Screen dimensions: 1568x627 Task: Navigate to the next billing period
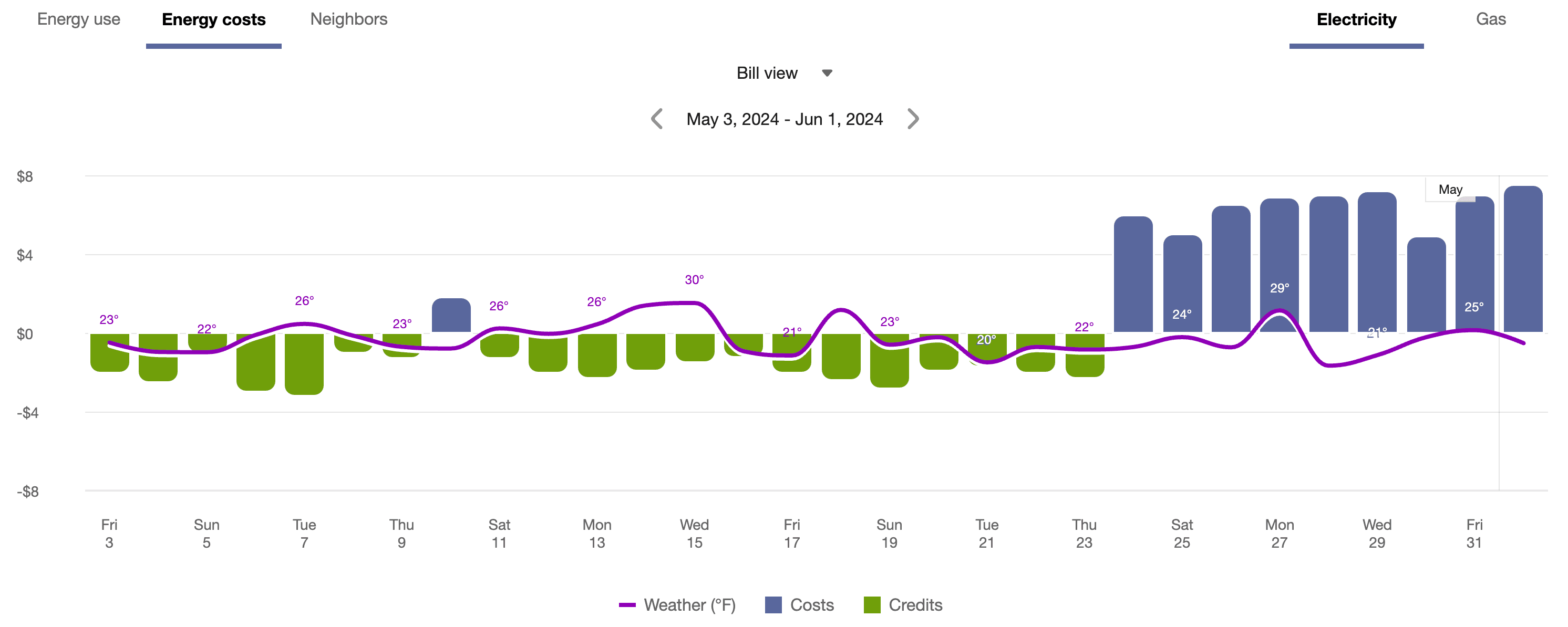(912, 119)
